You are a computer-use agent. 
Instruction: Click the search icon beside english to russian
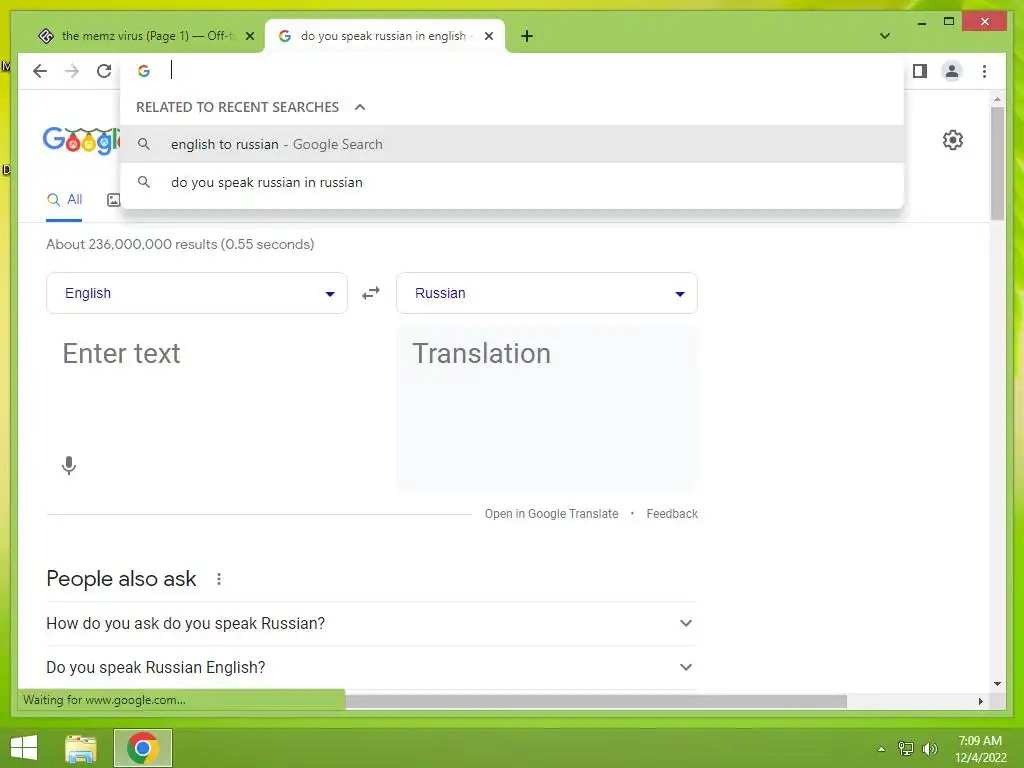pos(144,144)
